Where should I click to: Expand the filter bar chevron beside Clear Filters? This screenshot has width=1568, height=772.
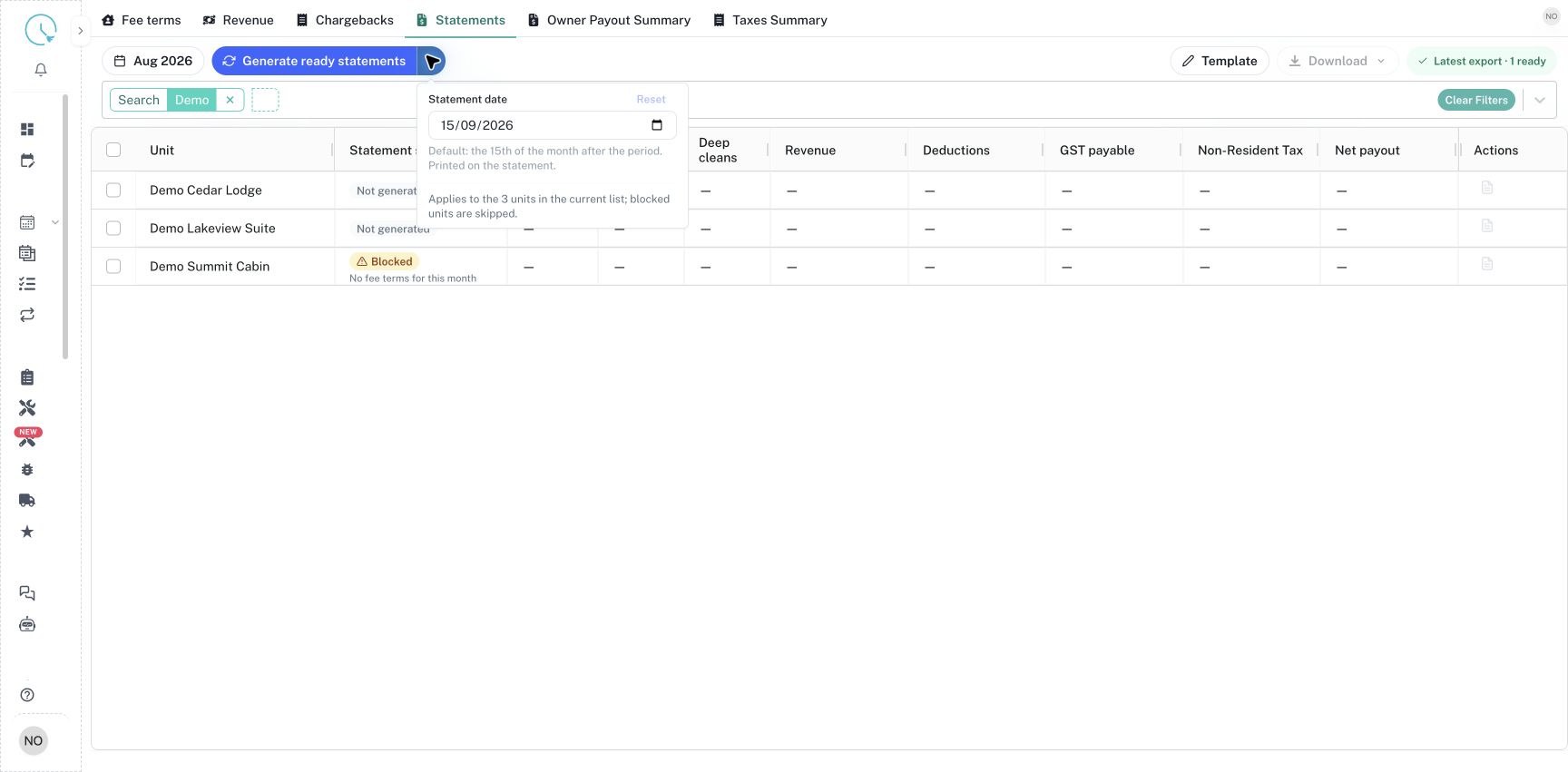point(1540,100)
